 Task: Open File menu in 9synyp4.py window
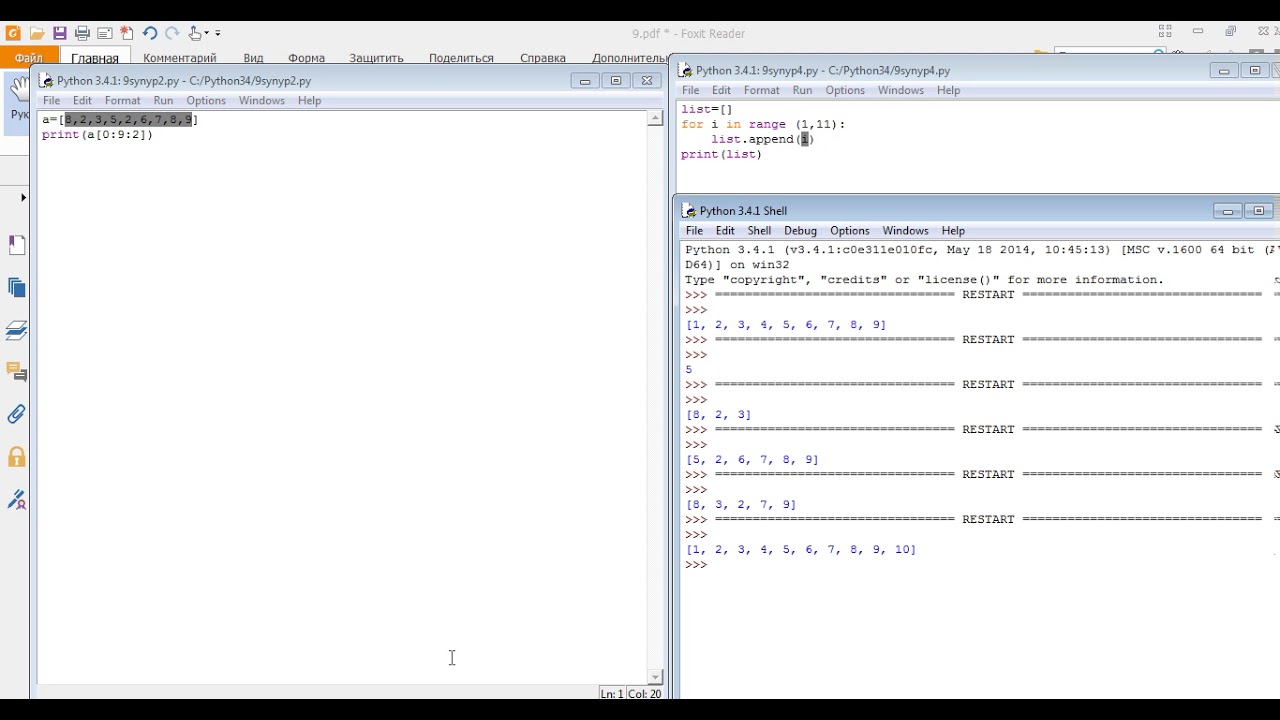click(690, 90)
